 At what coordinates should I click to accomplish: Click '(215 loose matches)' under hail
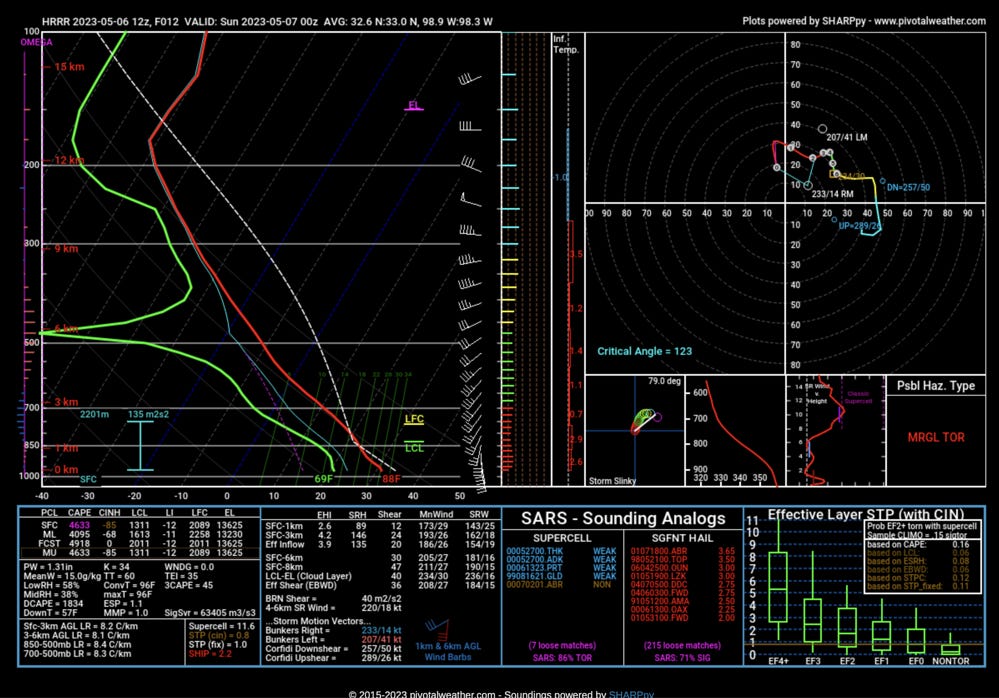point(682,645)
